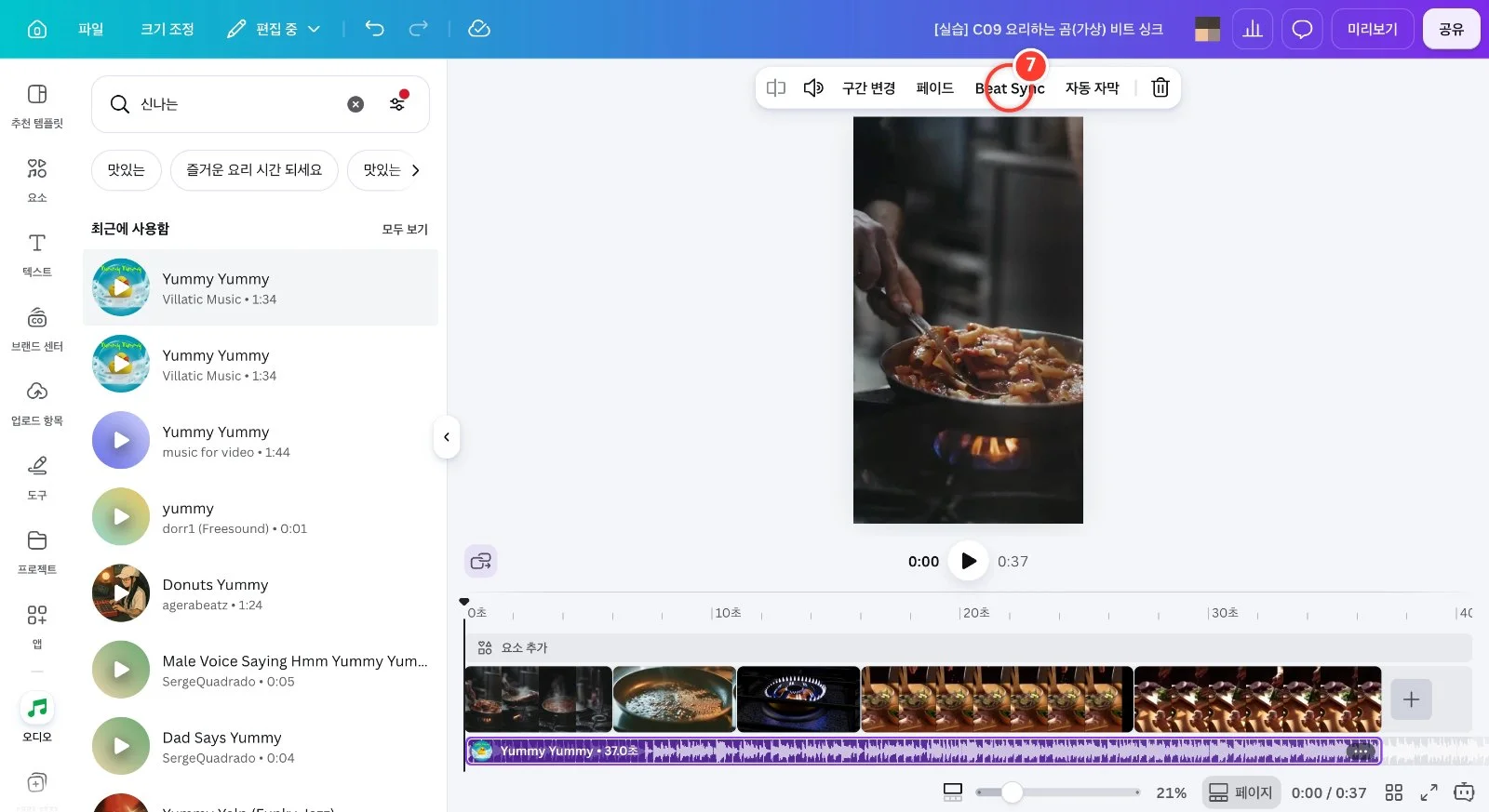Click 페이드 fade option
Viewport: 1489px width, 812px height.
[x=935, y=88]
